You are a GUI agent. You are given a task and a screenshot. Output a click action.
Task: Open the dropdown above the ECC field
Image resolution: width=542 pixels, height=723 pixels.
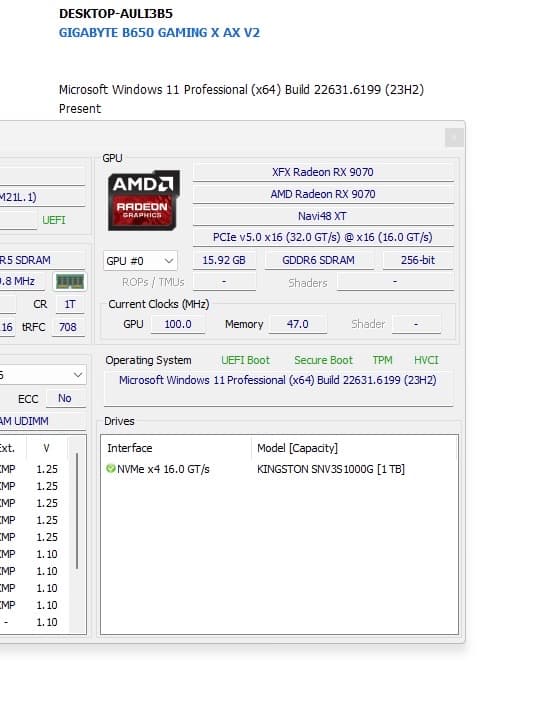pos(42,375)
